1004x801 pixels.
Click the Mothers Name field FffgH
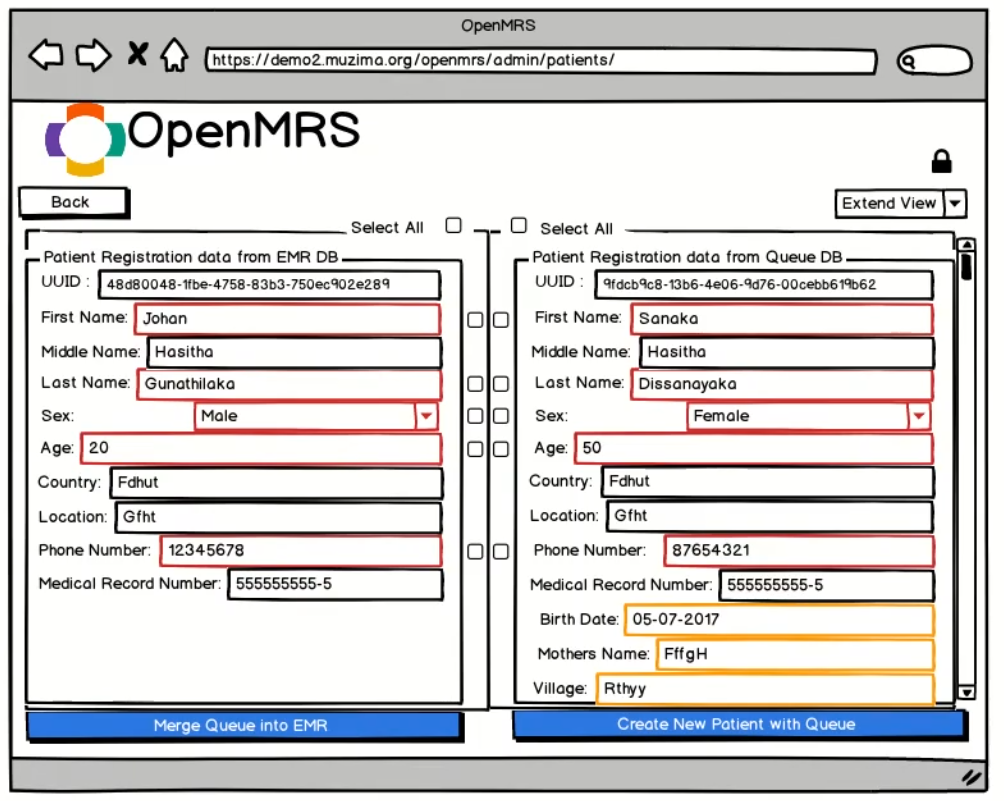pyautogui.click(x=795, y=654)
